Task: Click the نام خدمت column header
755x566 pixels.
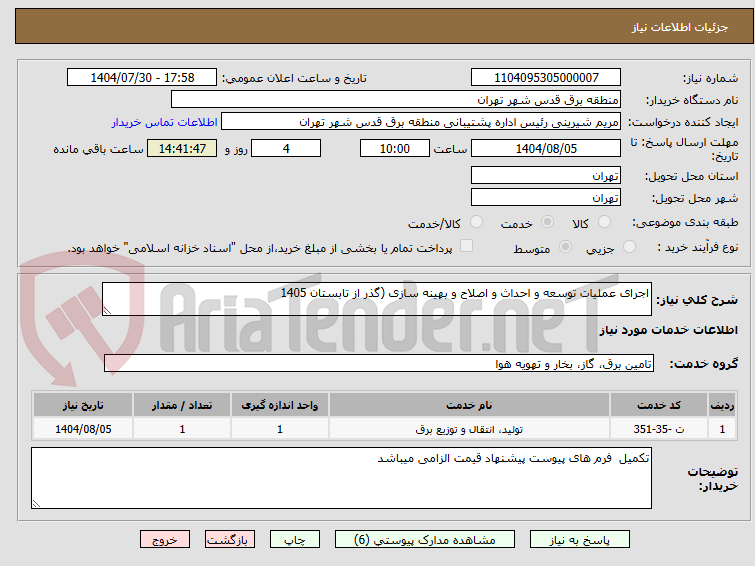Action: (x=469, y=405)
